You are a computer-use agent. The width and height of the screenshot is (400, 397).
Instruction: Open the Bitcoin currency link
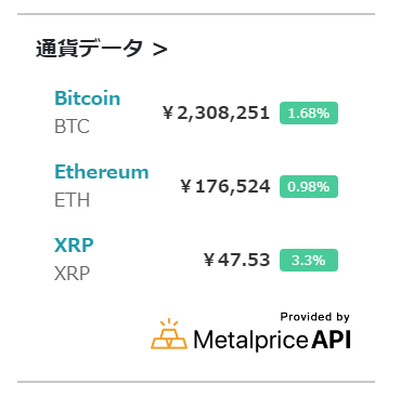tap(87, 98)
